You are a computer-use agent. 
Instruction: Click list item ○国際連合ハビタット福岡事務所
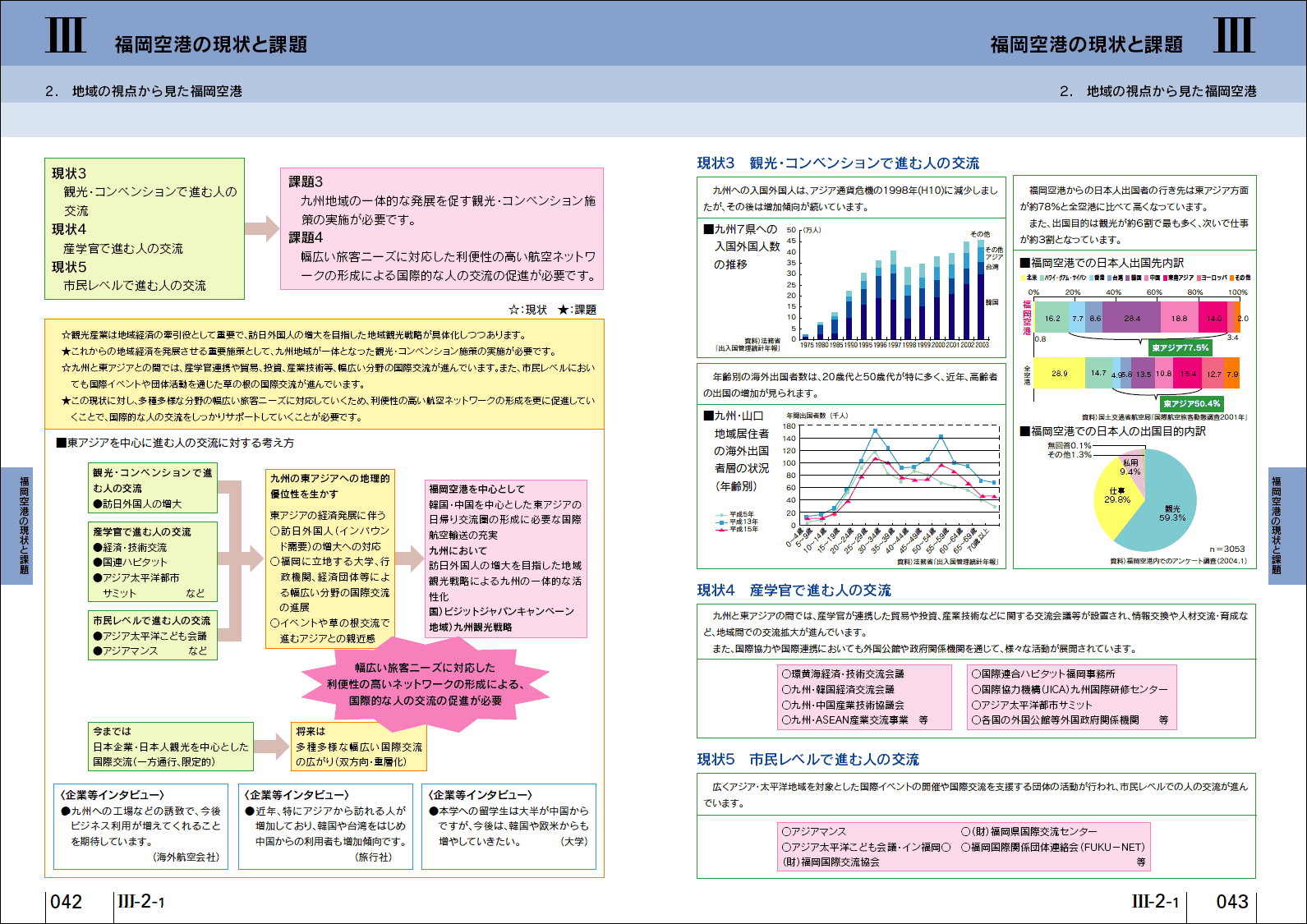[1043, 673]
